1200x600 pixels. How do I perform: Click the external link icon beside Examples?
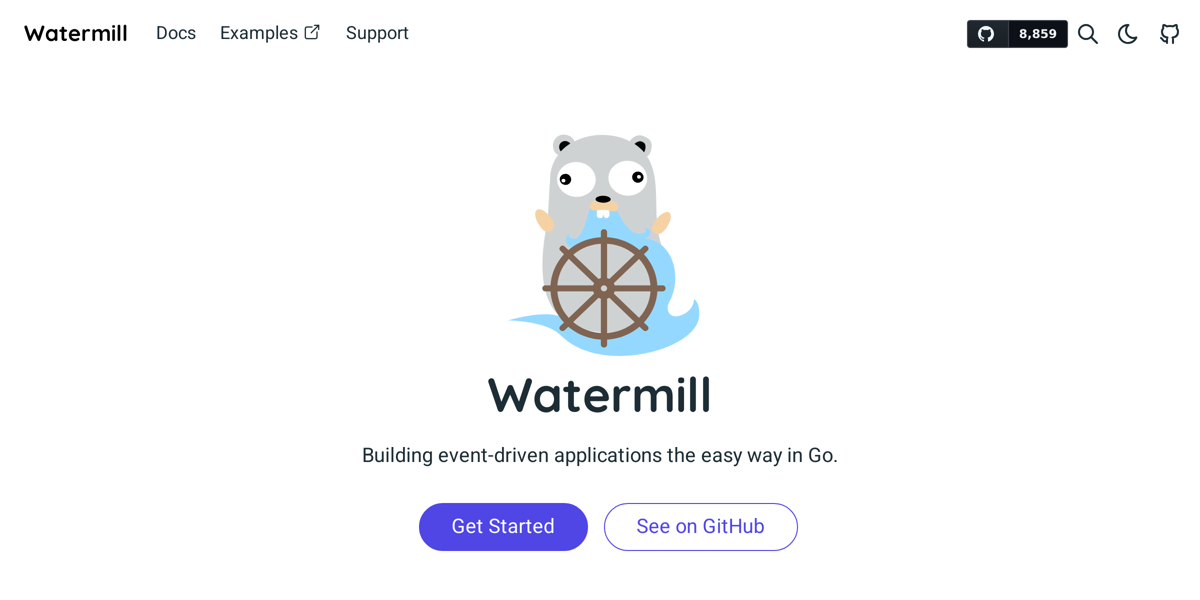pyautogui.click(x=312, y=32)
